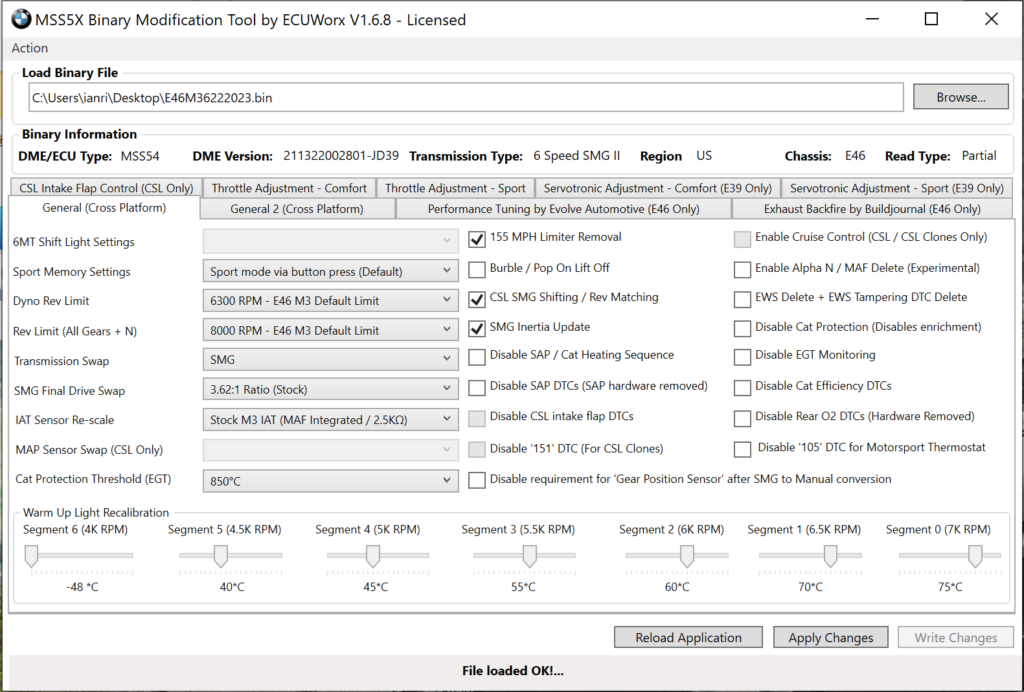Click the binary file path field
This screenshot has height=692, width=1024.
tap(466, 97)
